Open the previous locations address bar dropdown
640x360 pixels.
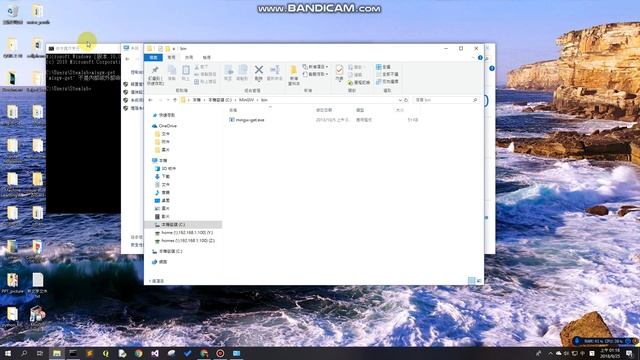pos(400,100)
